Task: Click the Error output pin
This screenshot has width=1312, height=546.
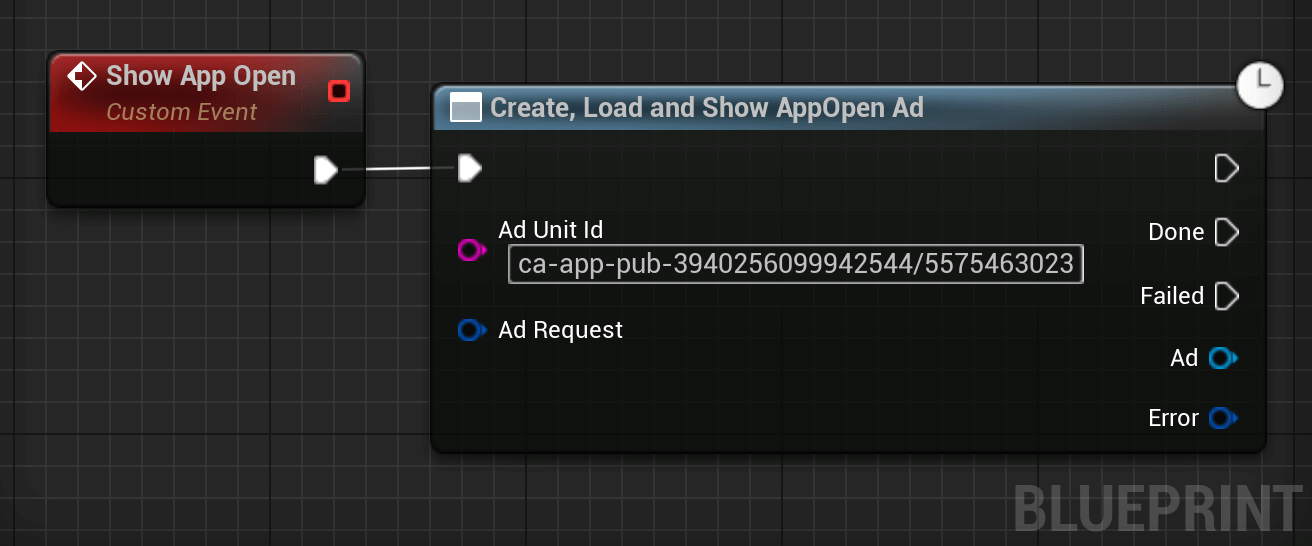Action: click(1223, 418)
